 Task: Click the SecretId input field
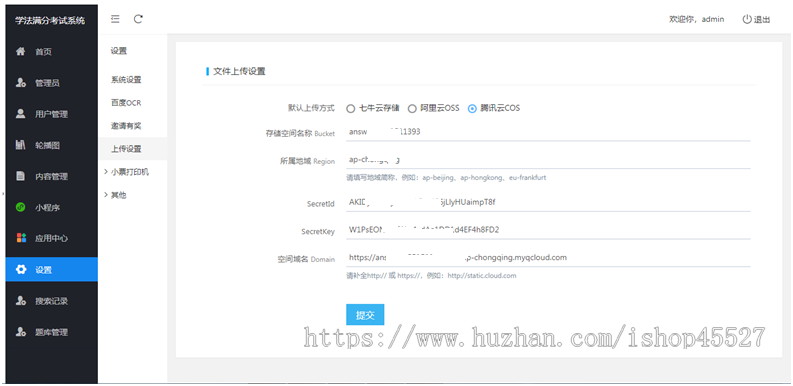coord(548,202)
